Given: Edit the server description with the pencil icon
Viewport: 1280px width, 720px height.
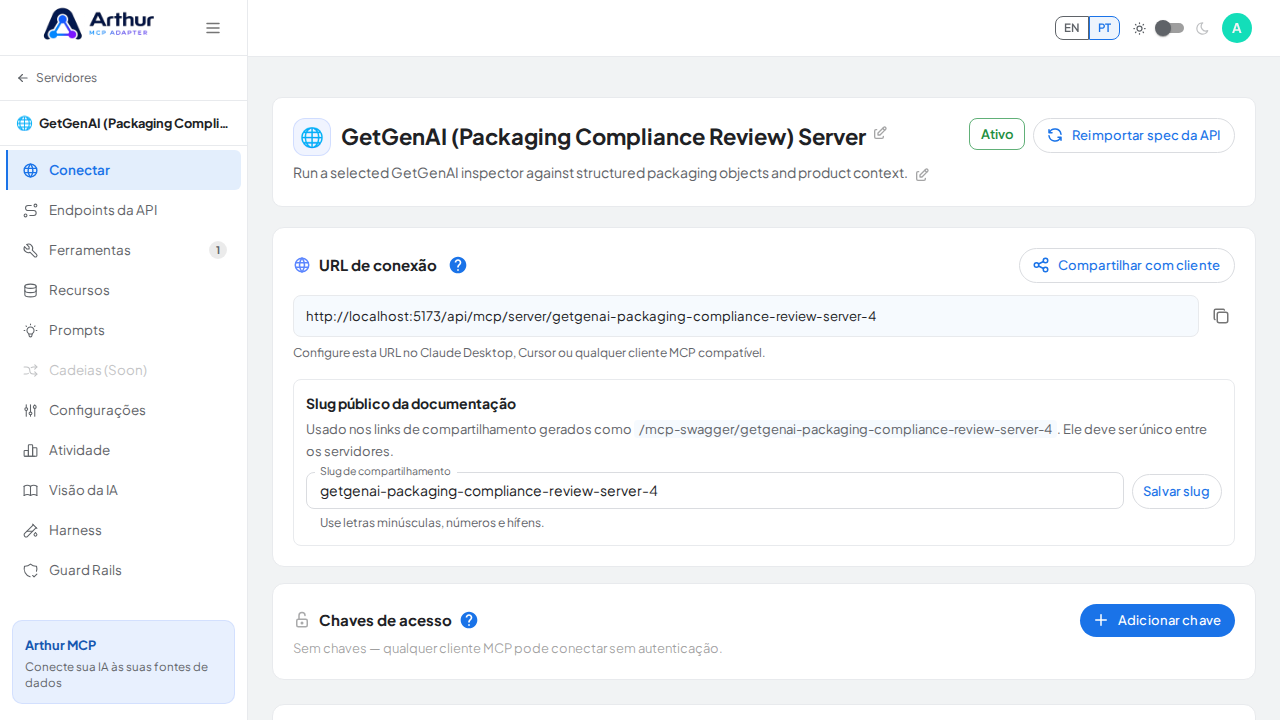Looking at the screenshot, I should [922, 174].
